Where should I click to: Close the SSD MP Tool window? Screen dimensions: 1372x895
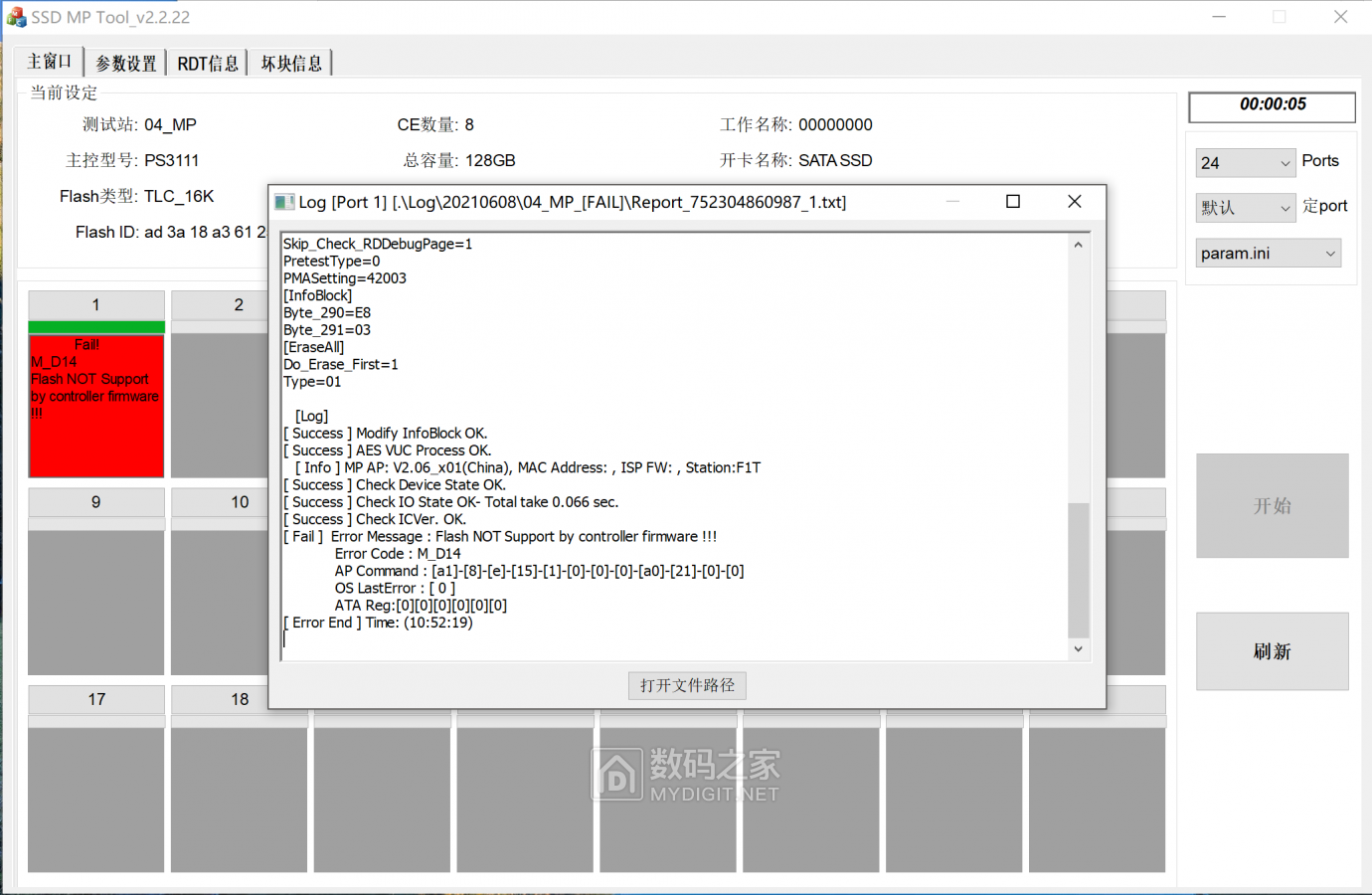(x=1340, y=17)
